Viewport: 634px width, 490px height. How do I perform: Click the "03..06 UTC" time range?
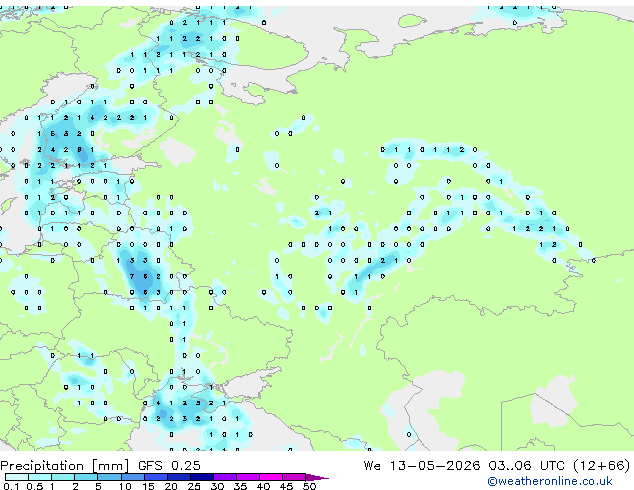[526, 465]
